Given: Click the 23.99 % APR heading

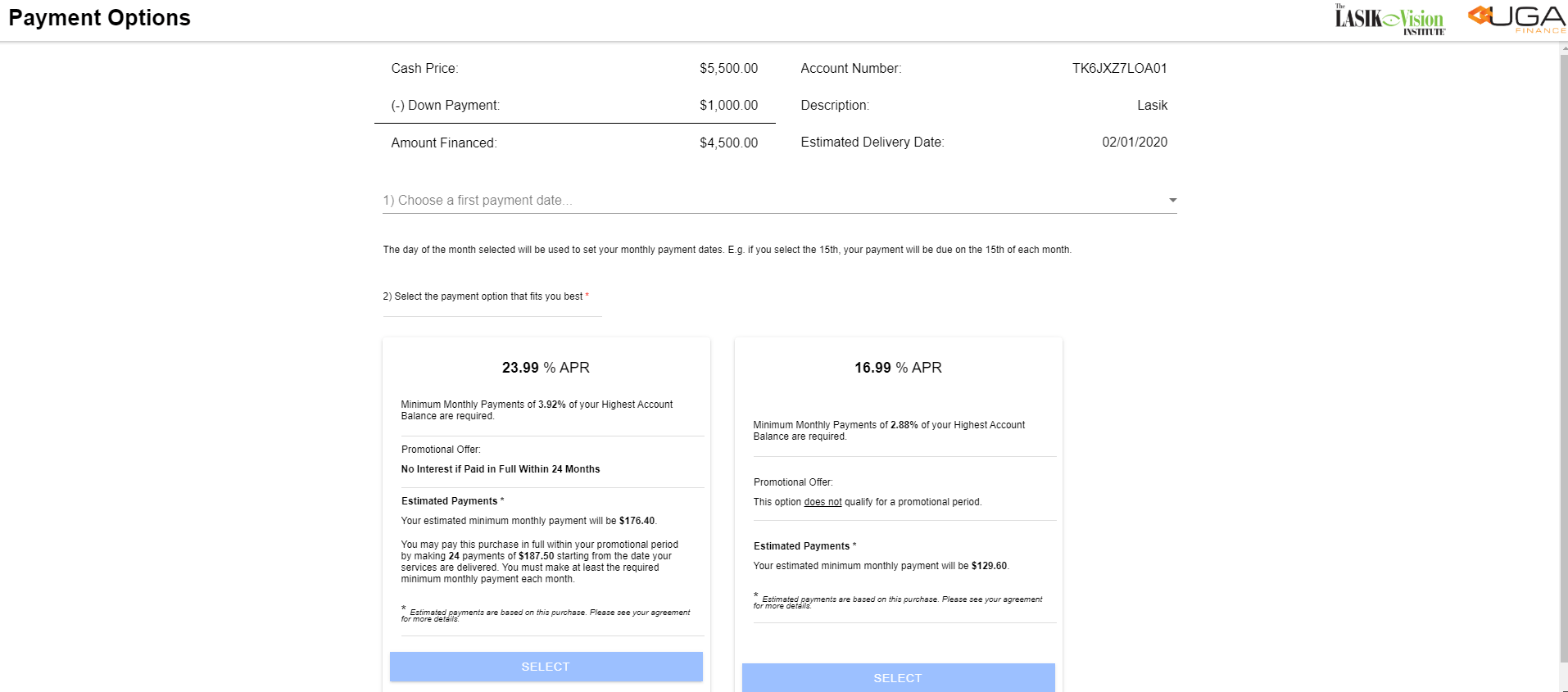Looking at the screenshot, I should (x=546, y=368).
